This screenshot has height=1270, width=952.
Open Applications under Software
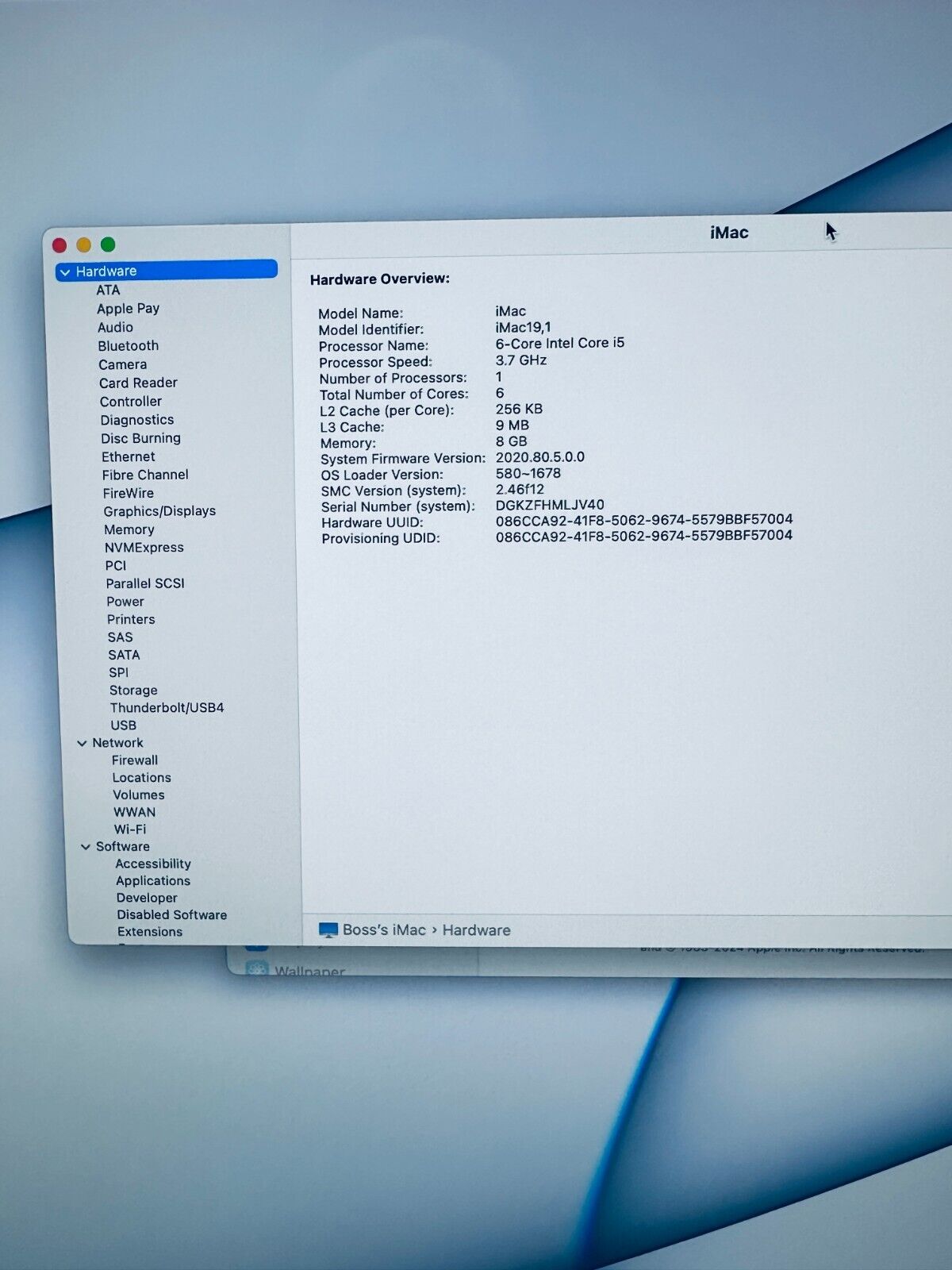pyautogui.click(x=153, y=881)
